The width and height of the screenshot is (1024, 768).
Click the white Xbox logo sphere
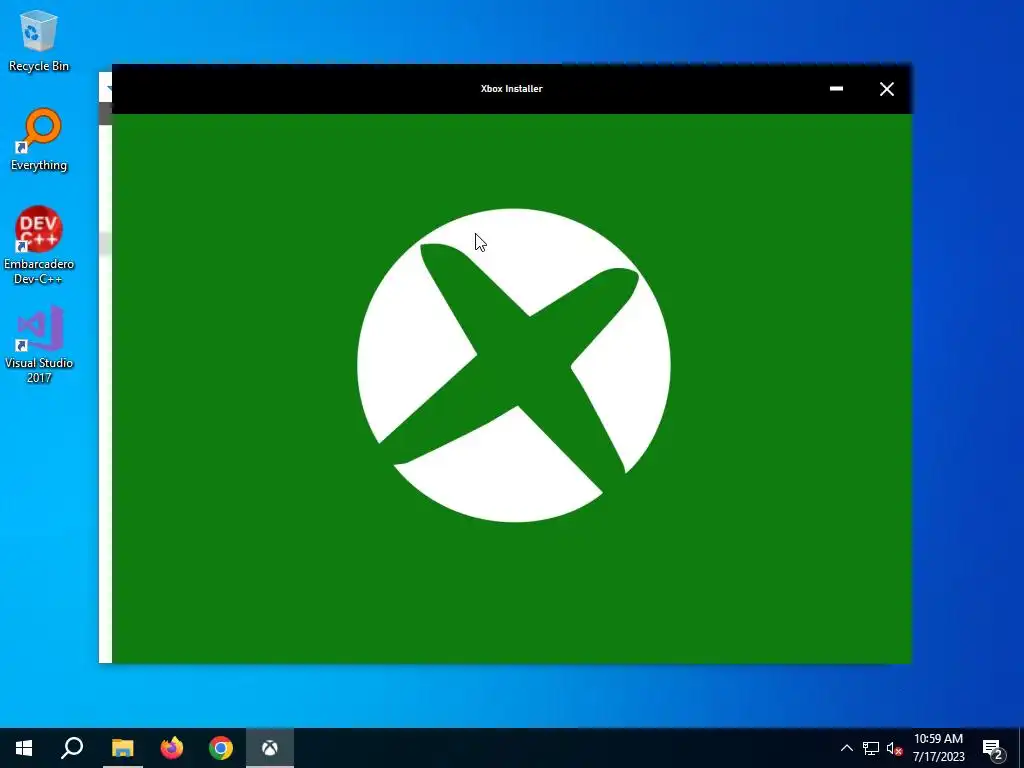tap(513, 365)
